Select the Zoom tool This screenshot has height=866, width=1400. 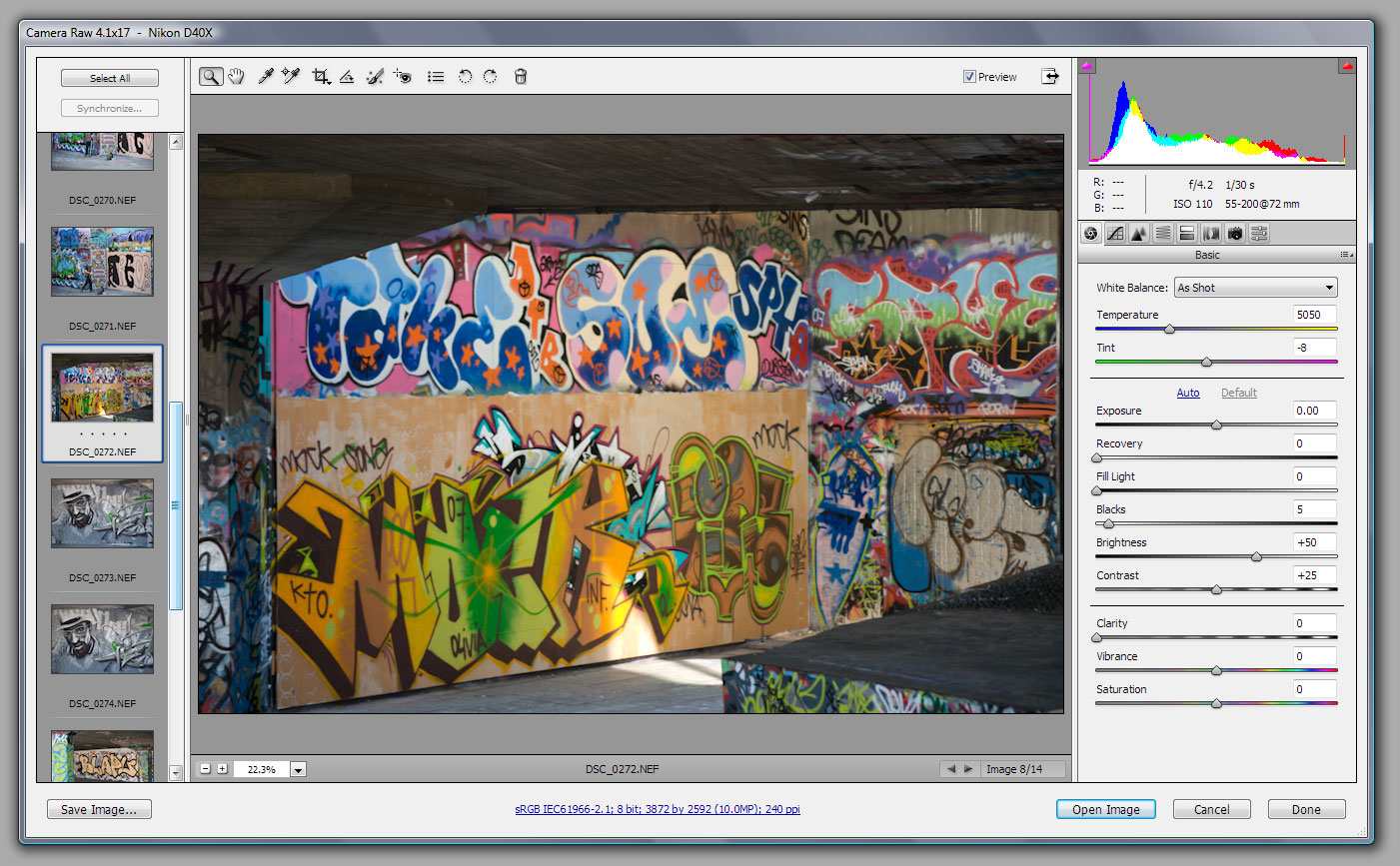[211, 76]
